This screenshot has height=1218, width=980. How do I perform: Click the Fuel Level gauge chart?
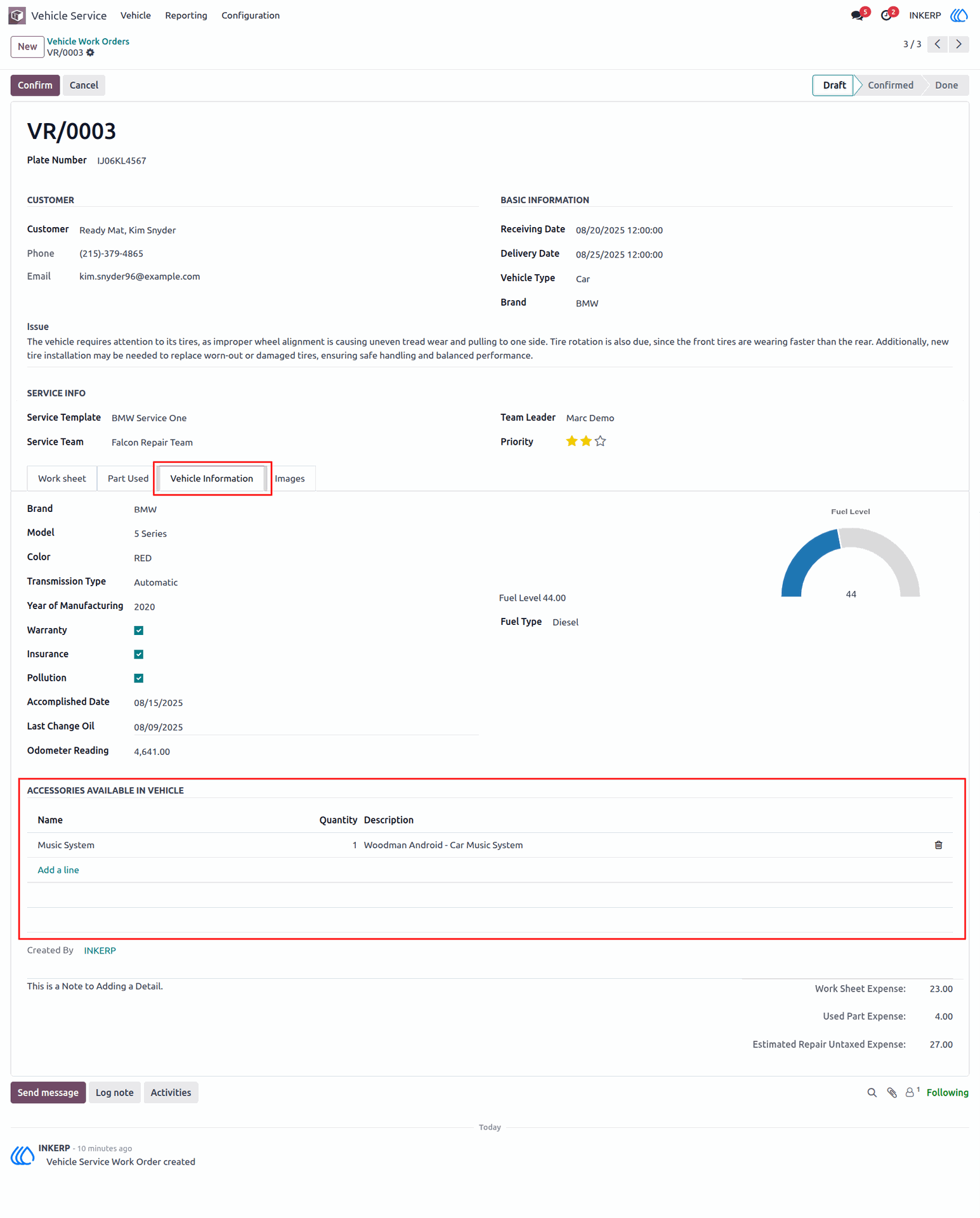(x=851, y=562)
